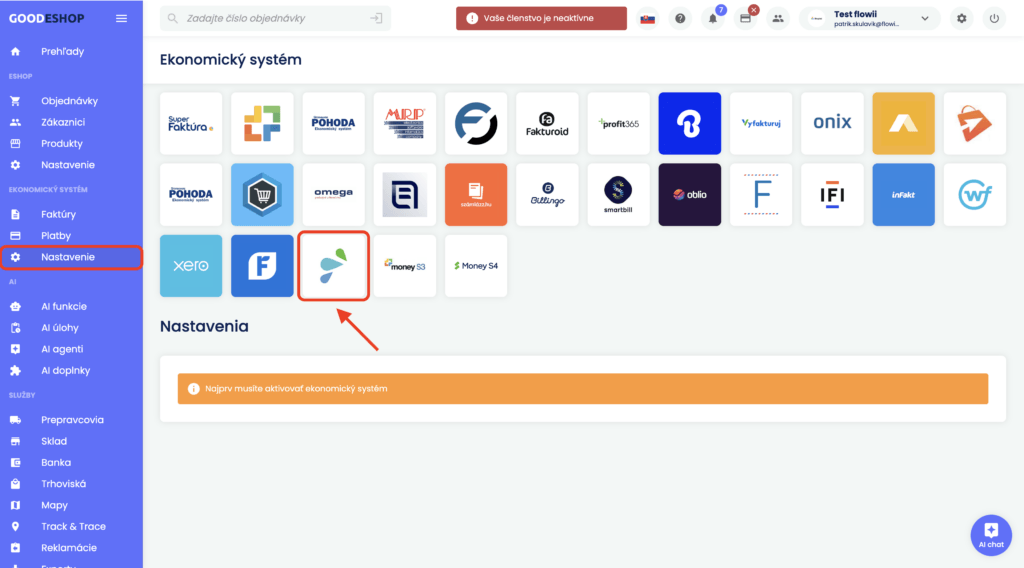Choose the IFI invoicing tile
The width and height of the screenshot is (1024, 568).
tap(832, 195)
